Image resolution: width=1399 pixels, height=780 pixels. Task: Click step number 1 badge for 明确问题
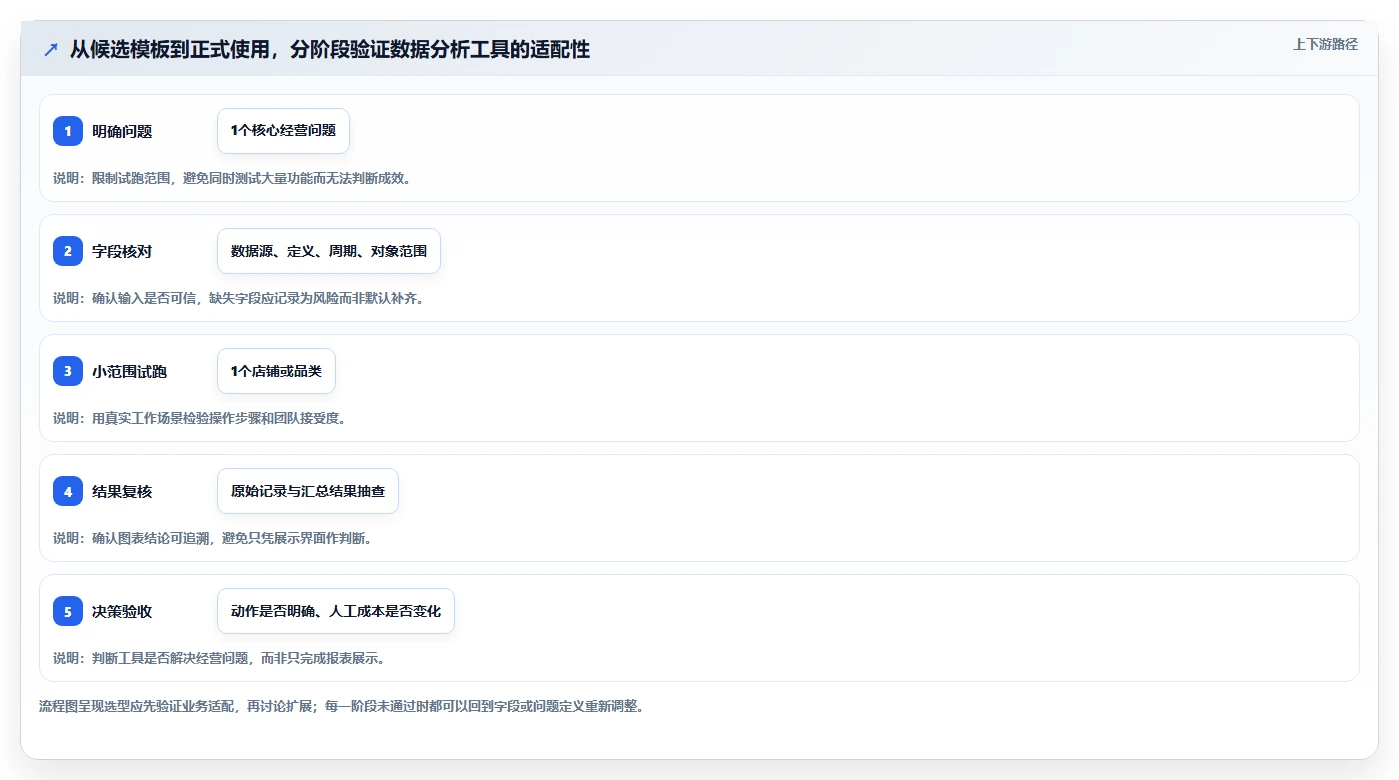point(68,131)
